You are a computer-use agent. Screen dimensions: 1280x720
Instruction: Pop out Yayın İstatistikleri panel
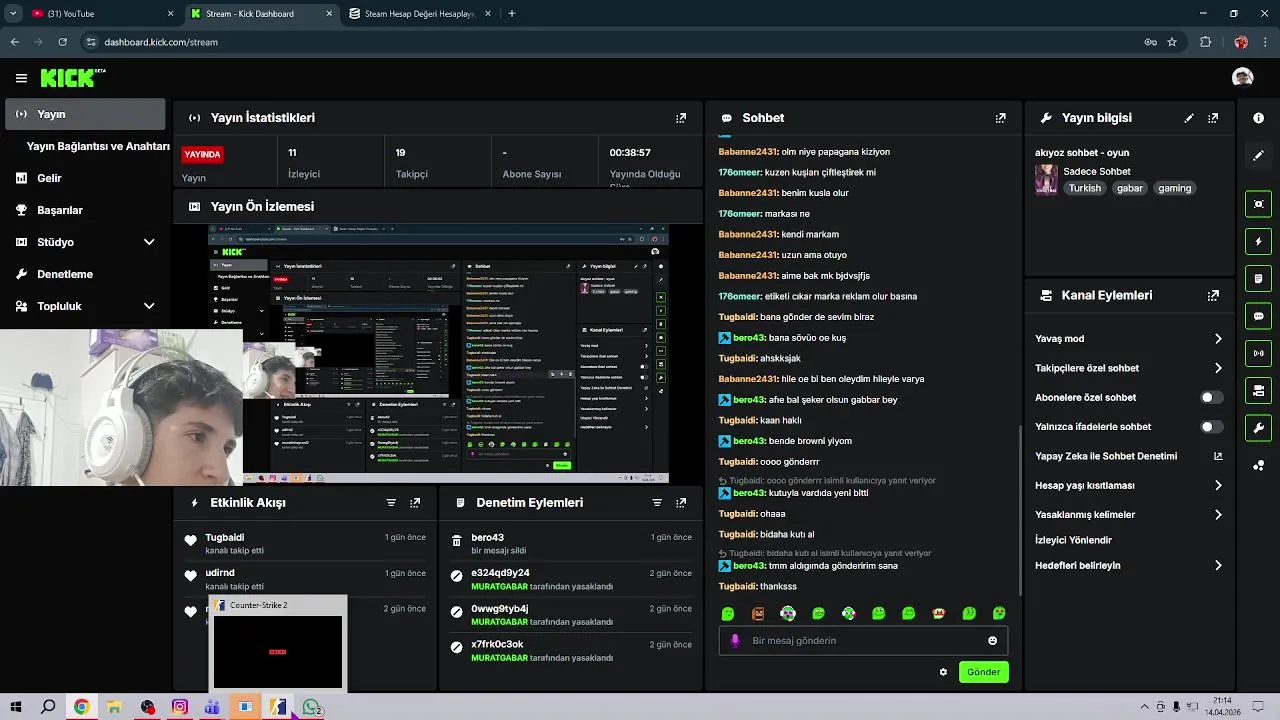[681, 118]
